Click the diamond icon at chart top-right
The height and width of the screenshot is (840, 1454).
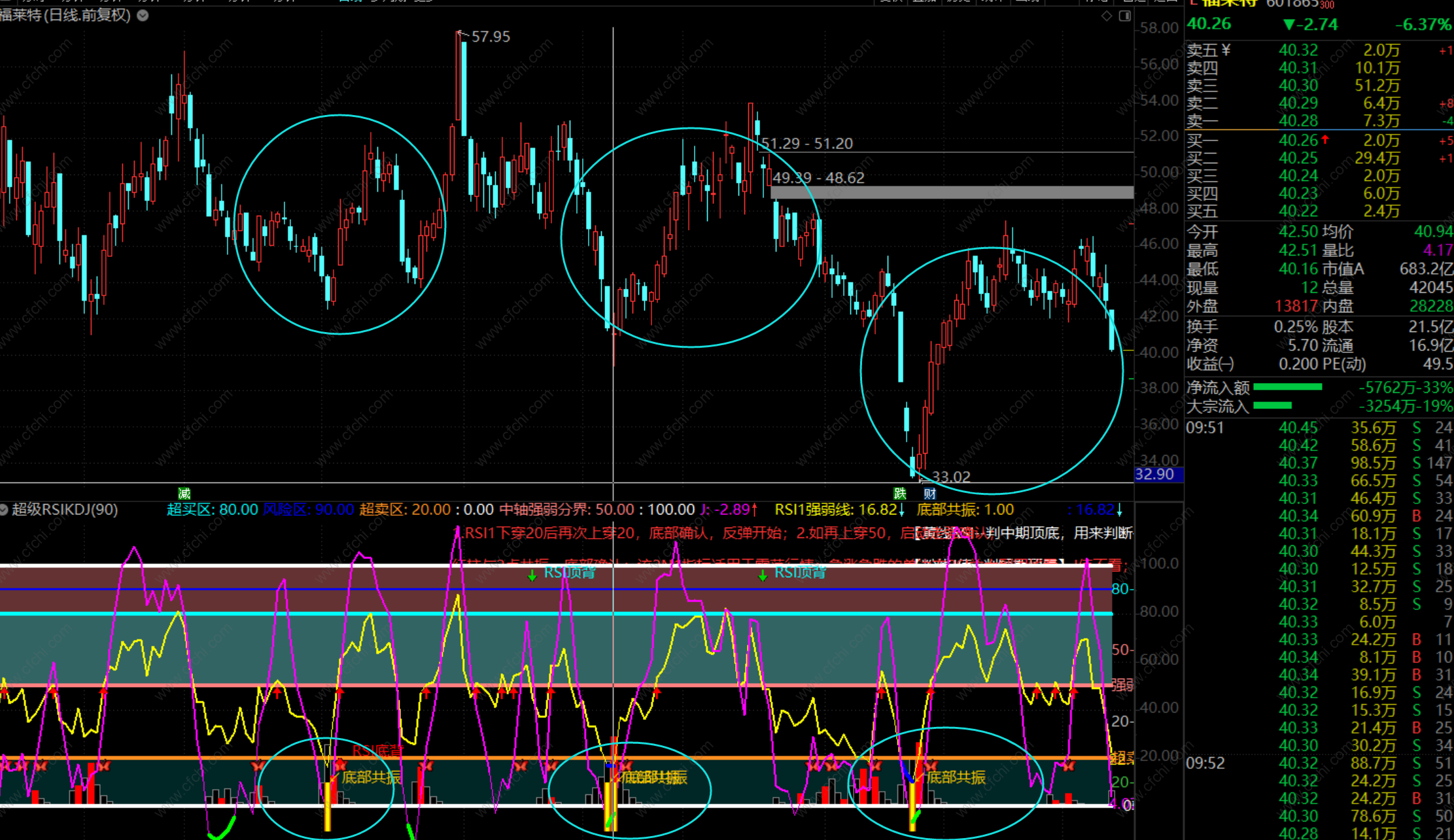(x=1107, y=16)
